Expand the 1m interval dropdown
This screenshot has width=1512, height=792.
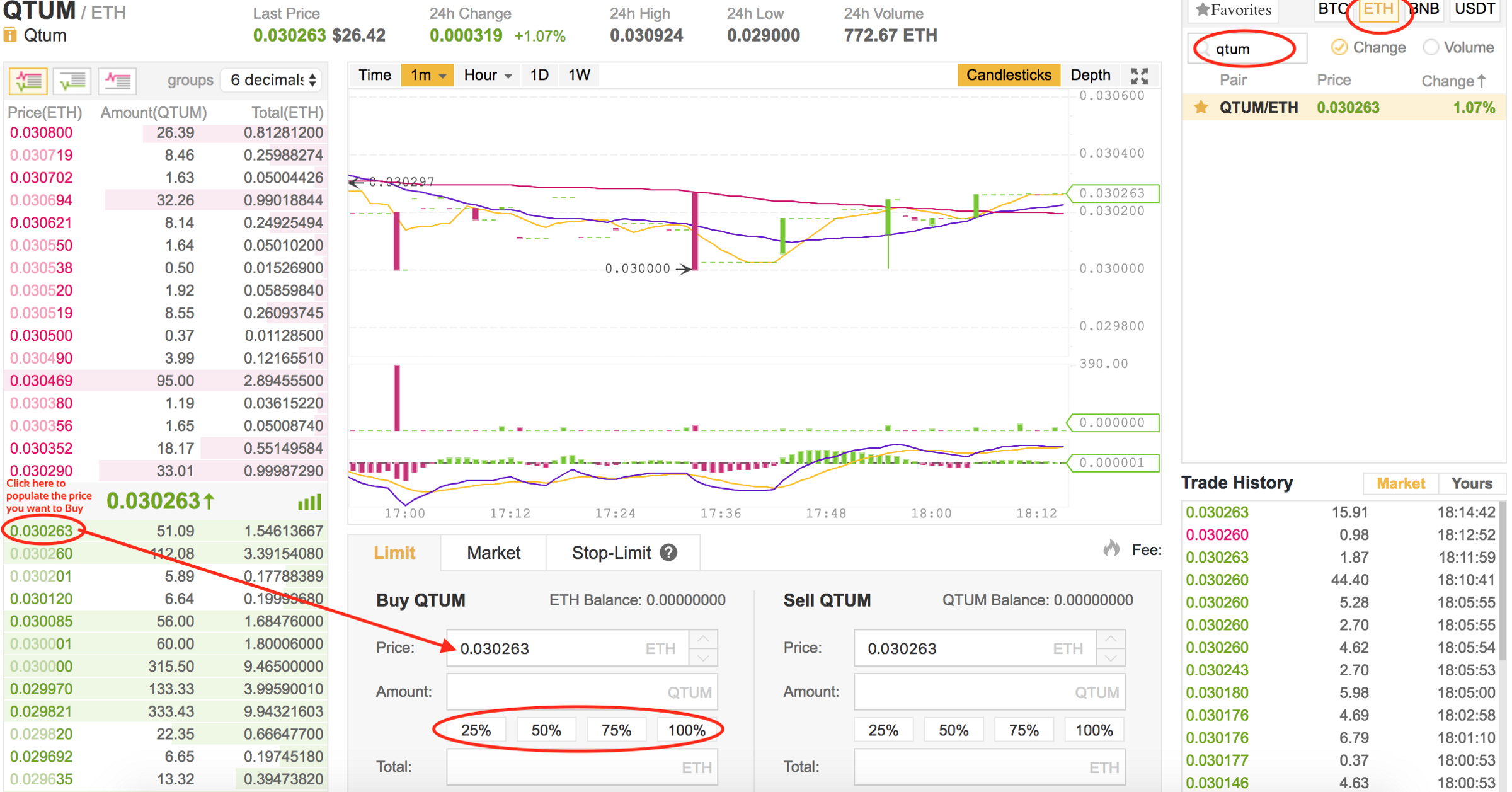[427, 76]
